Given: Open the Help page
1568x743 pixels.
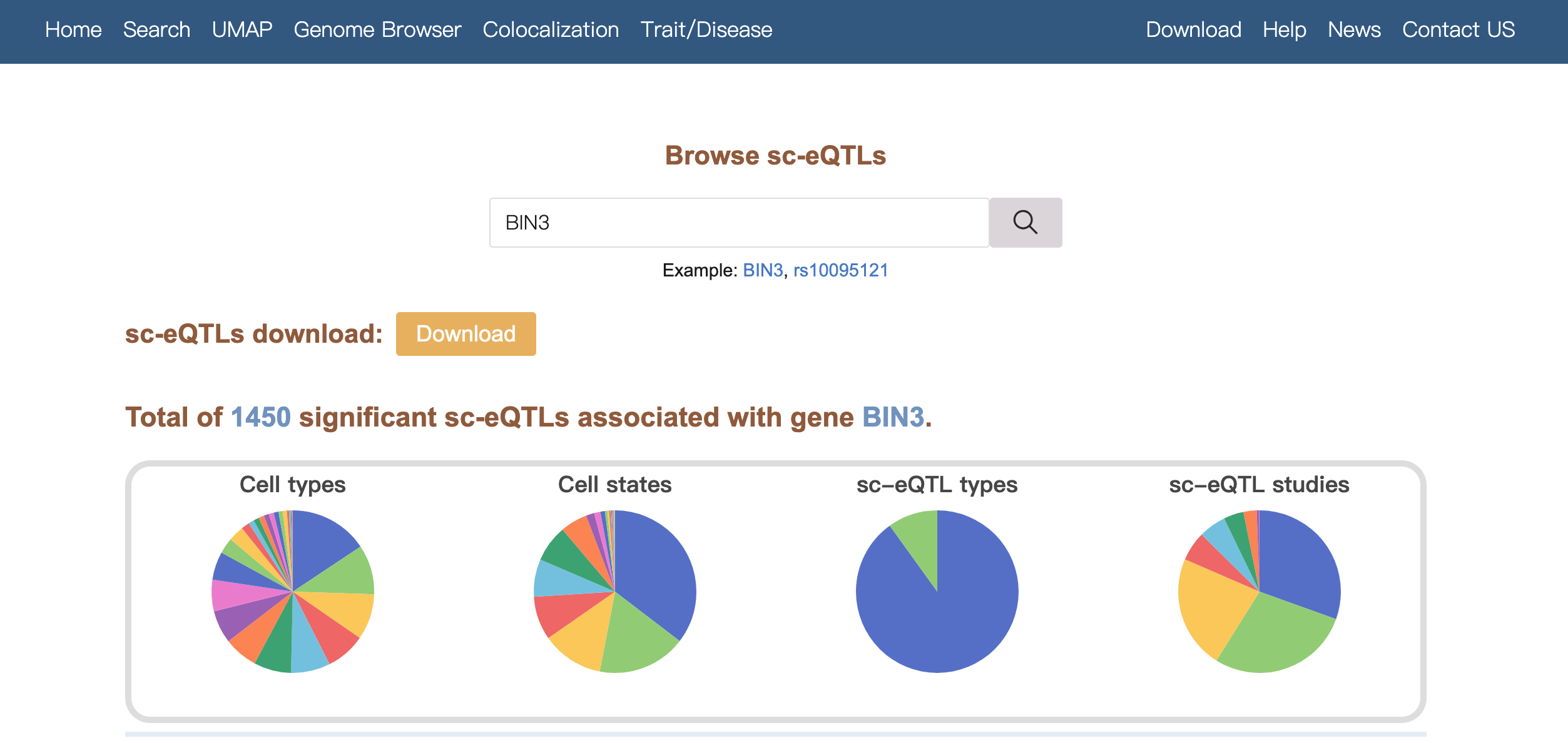Looking at the screenshot, I should point(1284,30).
